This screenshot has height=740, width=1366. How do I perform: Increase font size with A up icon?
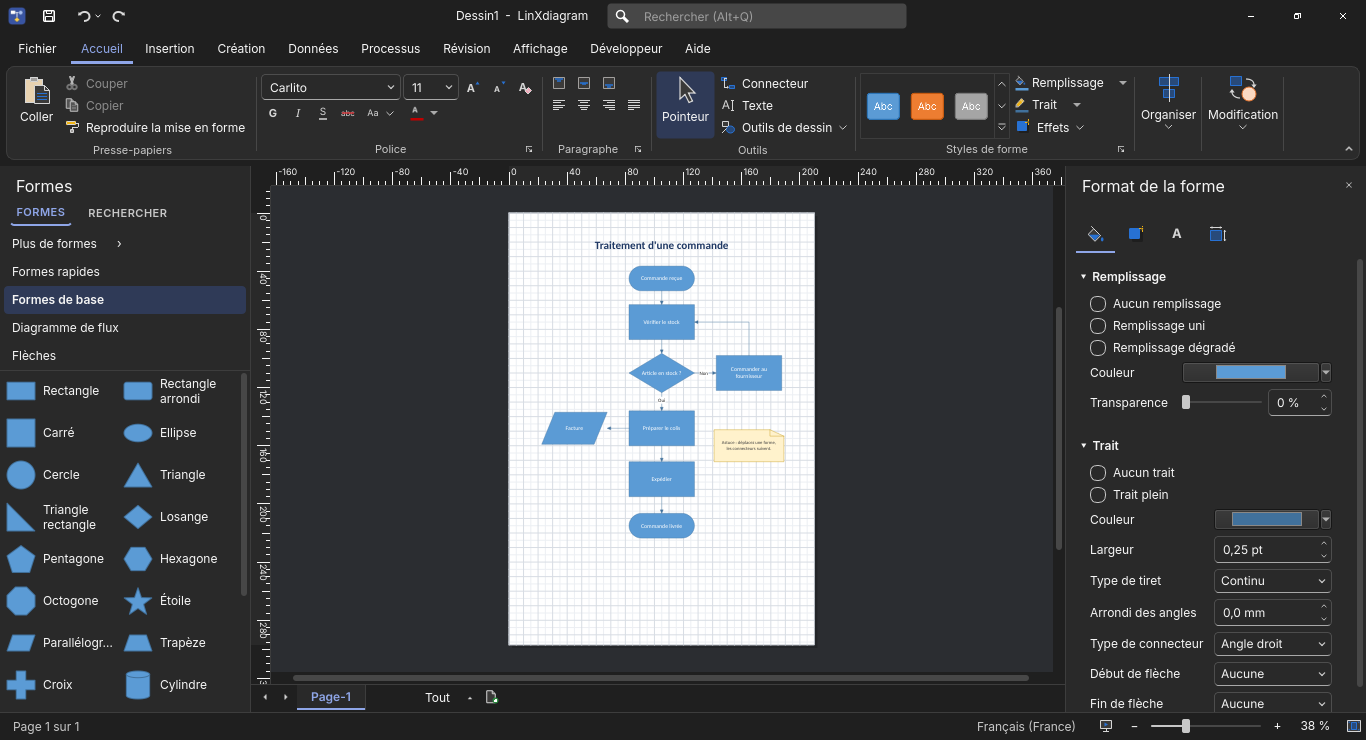click(473, 88)
